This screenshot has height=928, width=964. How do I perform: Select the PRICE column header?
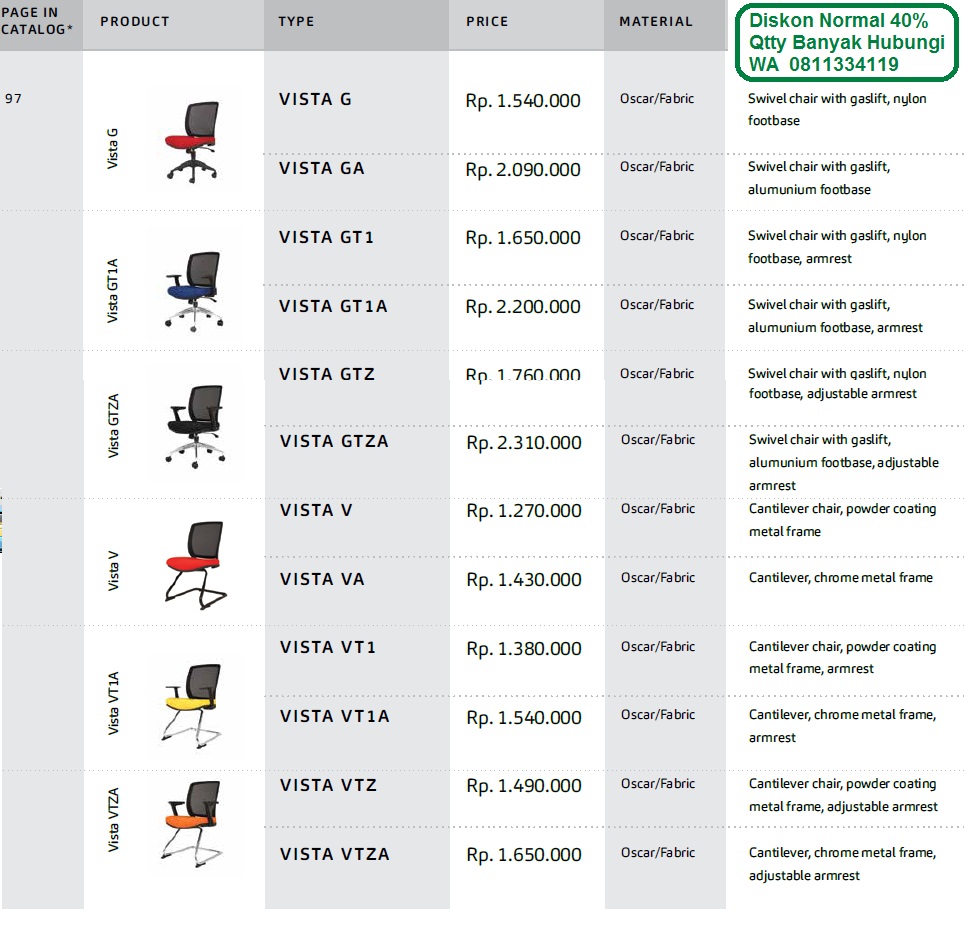tap(487, 21)
